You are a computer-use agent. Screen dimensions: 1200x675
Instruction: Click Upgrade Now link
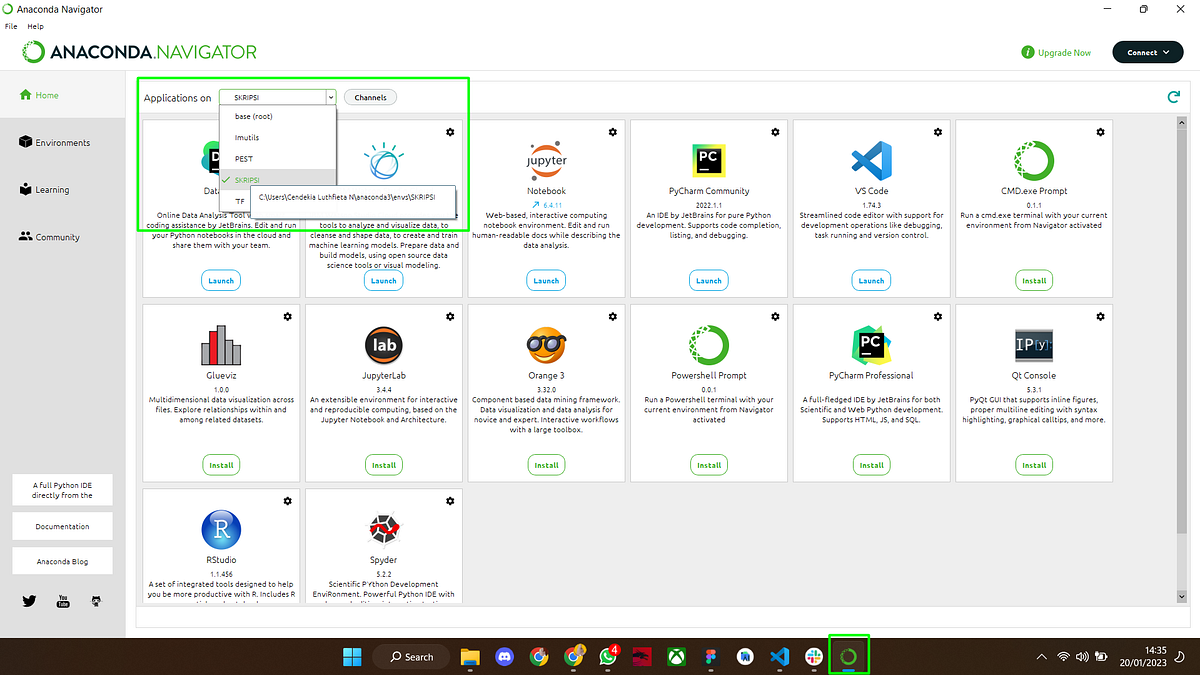coord(1056,52)
